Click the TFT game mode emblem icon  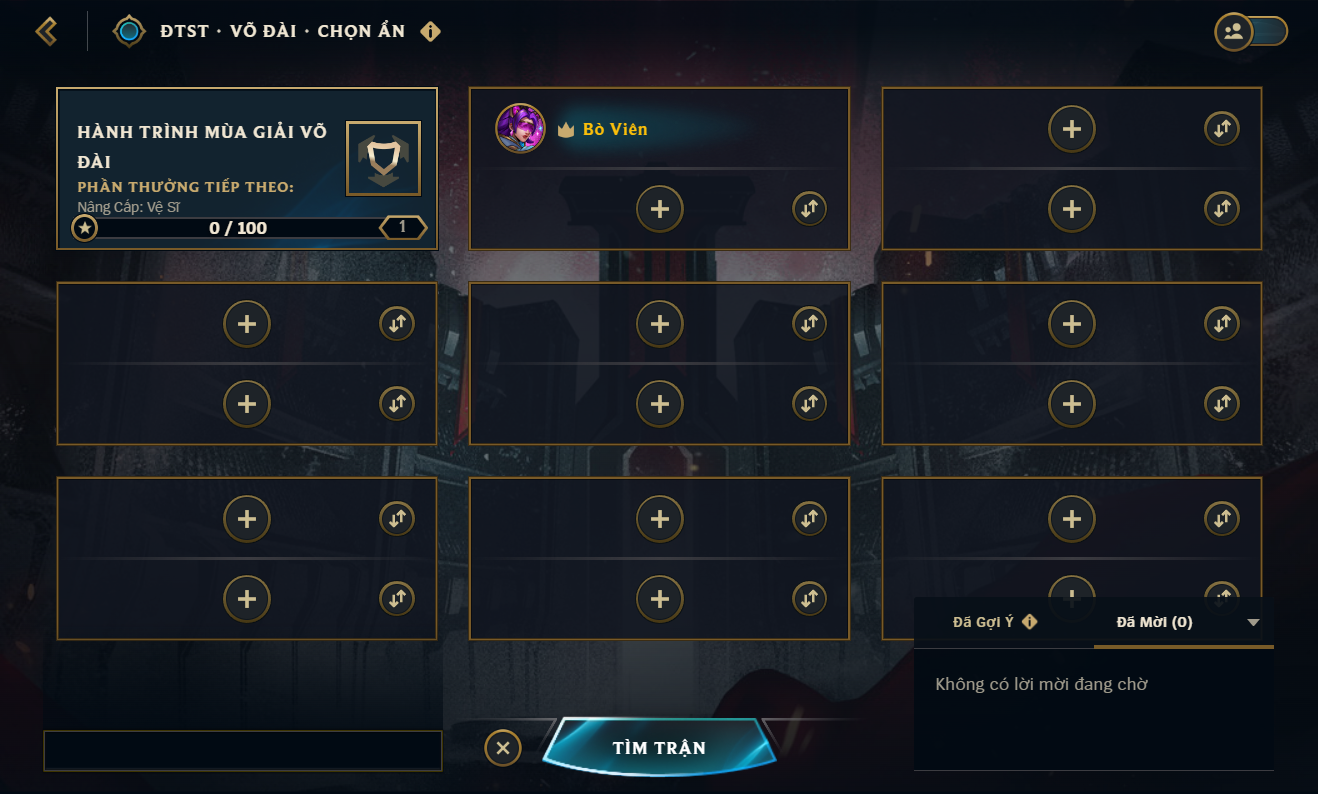click(129, 31)
